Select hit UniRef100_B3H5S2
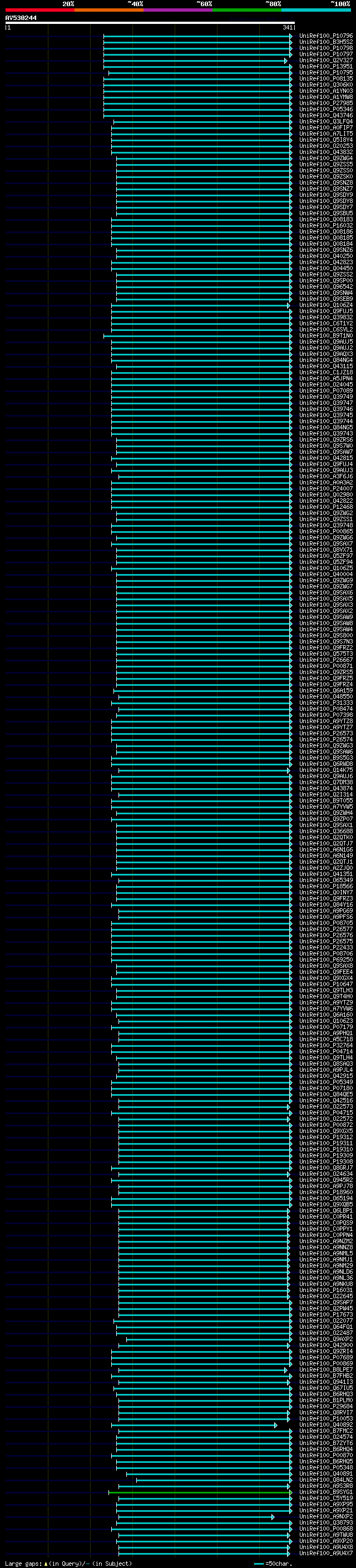The height and width of the screenshot is (1568, 356). pos(326,42)
